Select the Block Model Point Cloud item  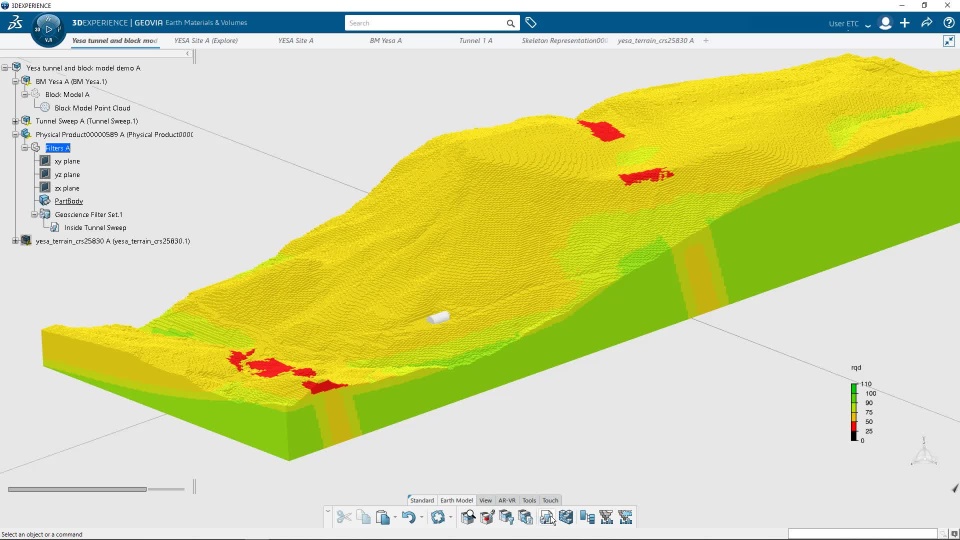(92, 108)
